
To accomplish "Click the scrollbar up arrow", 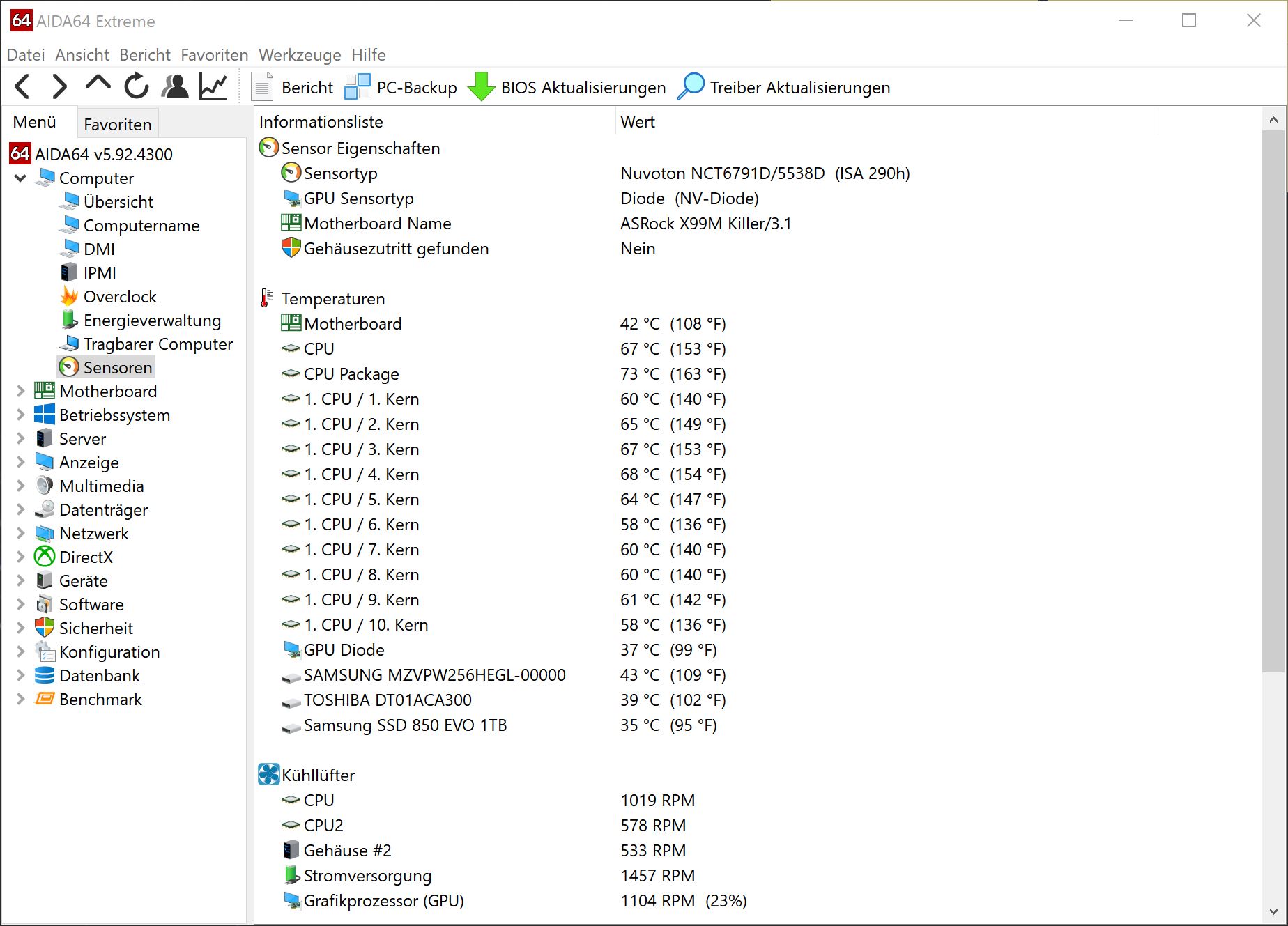I will pos(1273,120).
